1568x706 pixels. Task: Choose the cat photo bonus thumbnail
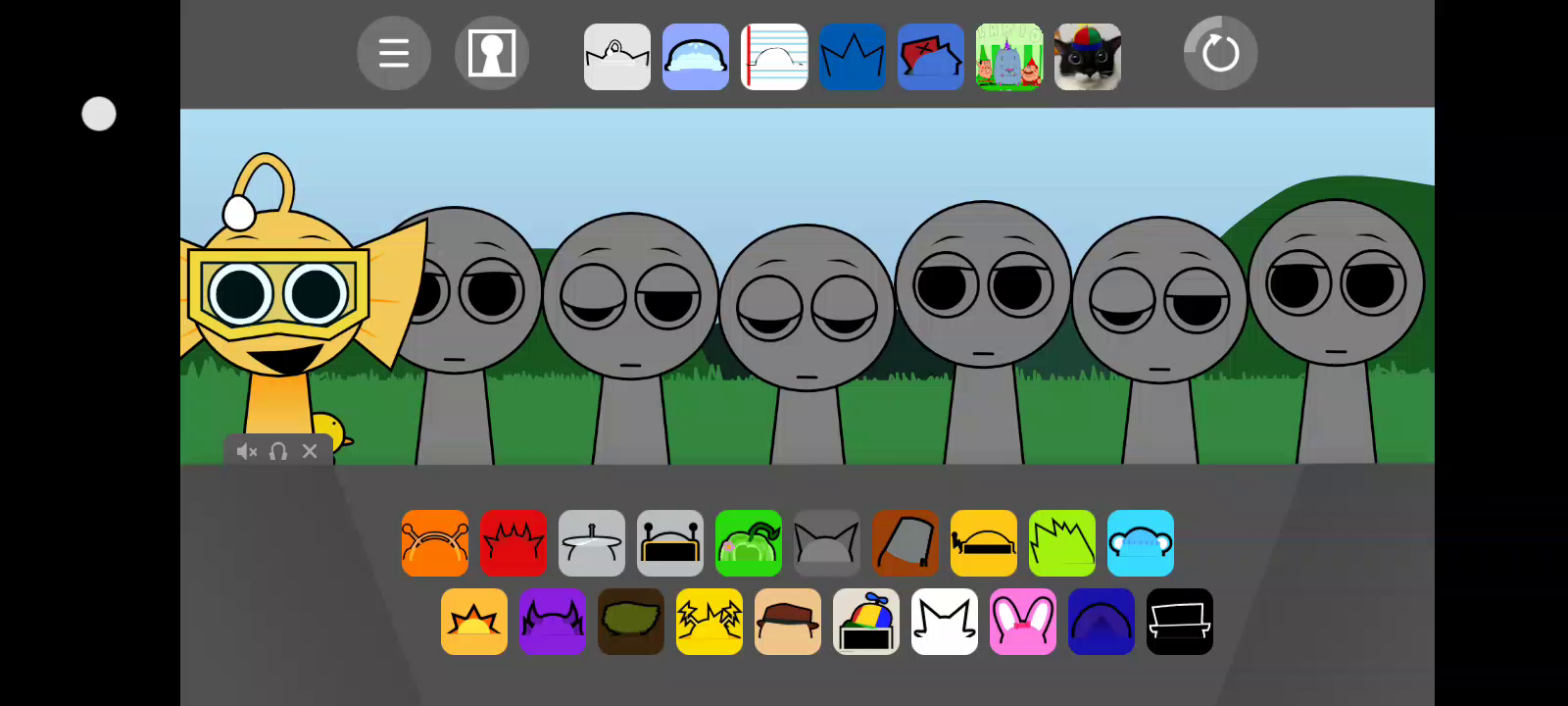pyautogui.click(x=1088, y=57)
